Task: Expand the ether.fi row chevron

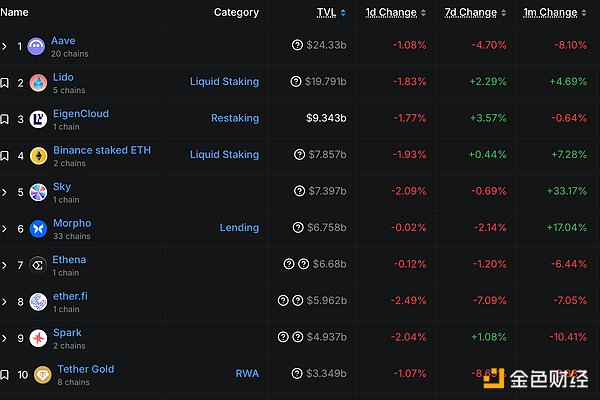Action: (x=6, y=301)
